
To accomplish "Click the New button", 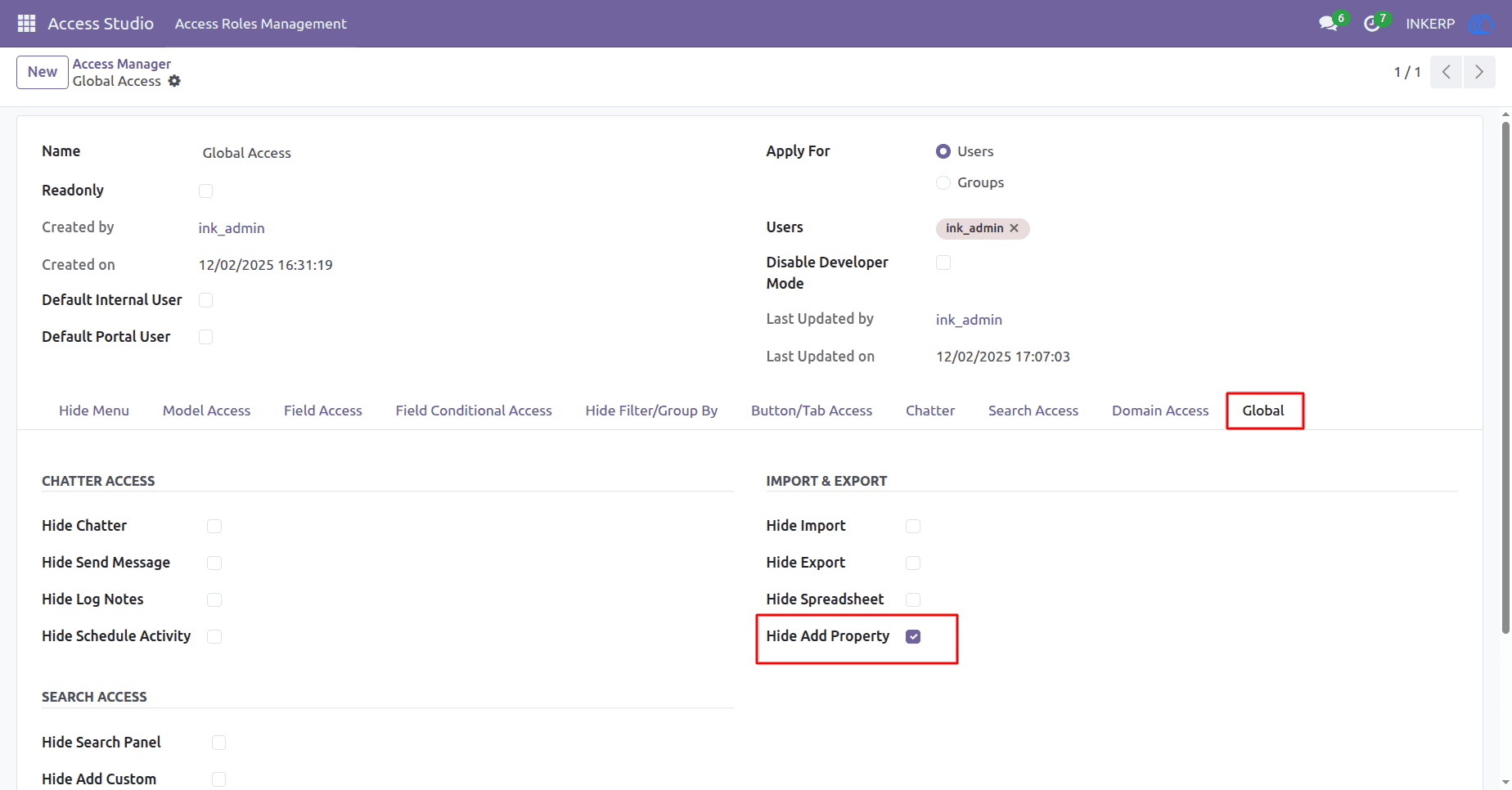I will (x=43, y=72).
